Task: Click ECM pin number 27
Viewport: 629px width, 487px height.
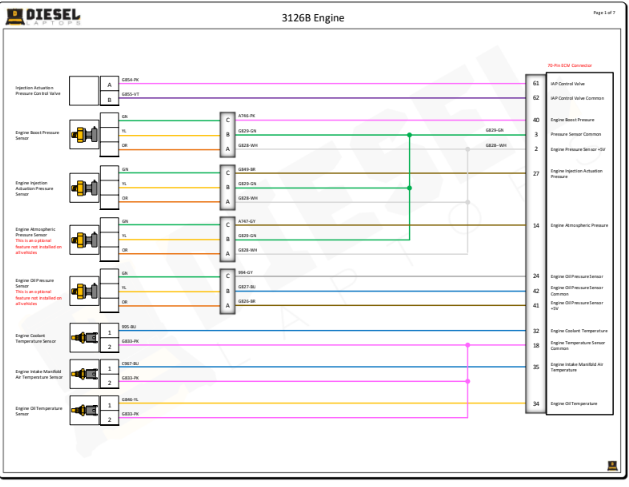Action: click(x=536, y=173)
